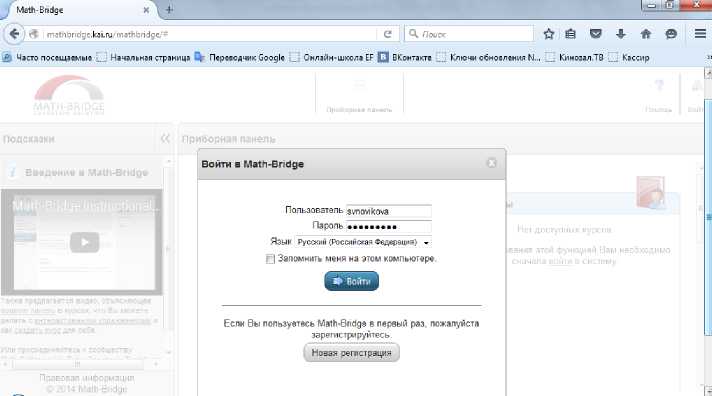712x396 pixels.
Task: Open Онлайн-школа EF bookmark
Action: (x=331, y=58)
